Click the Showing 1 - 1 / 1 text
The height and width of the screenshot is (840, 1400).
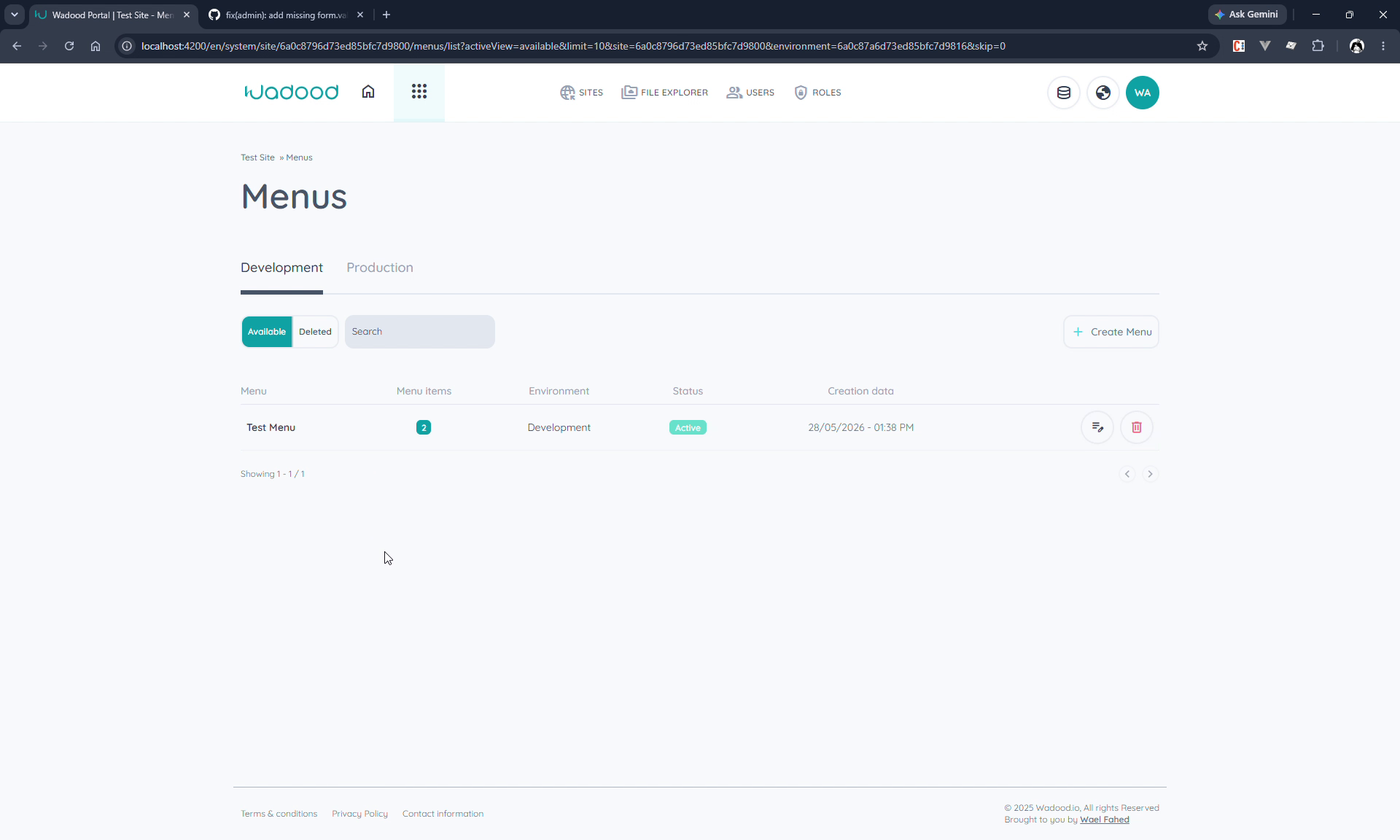[273, 474]
